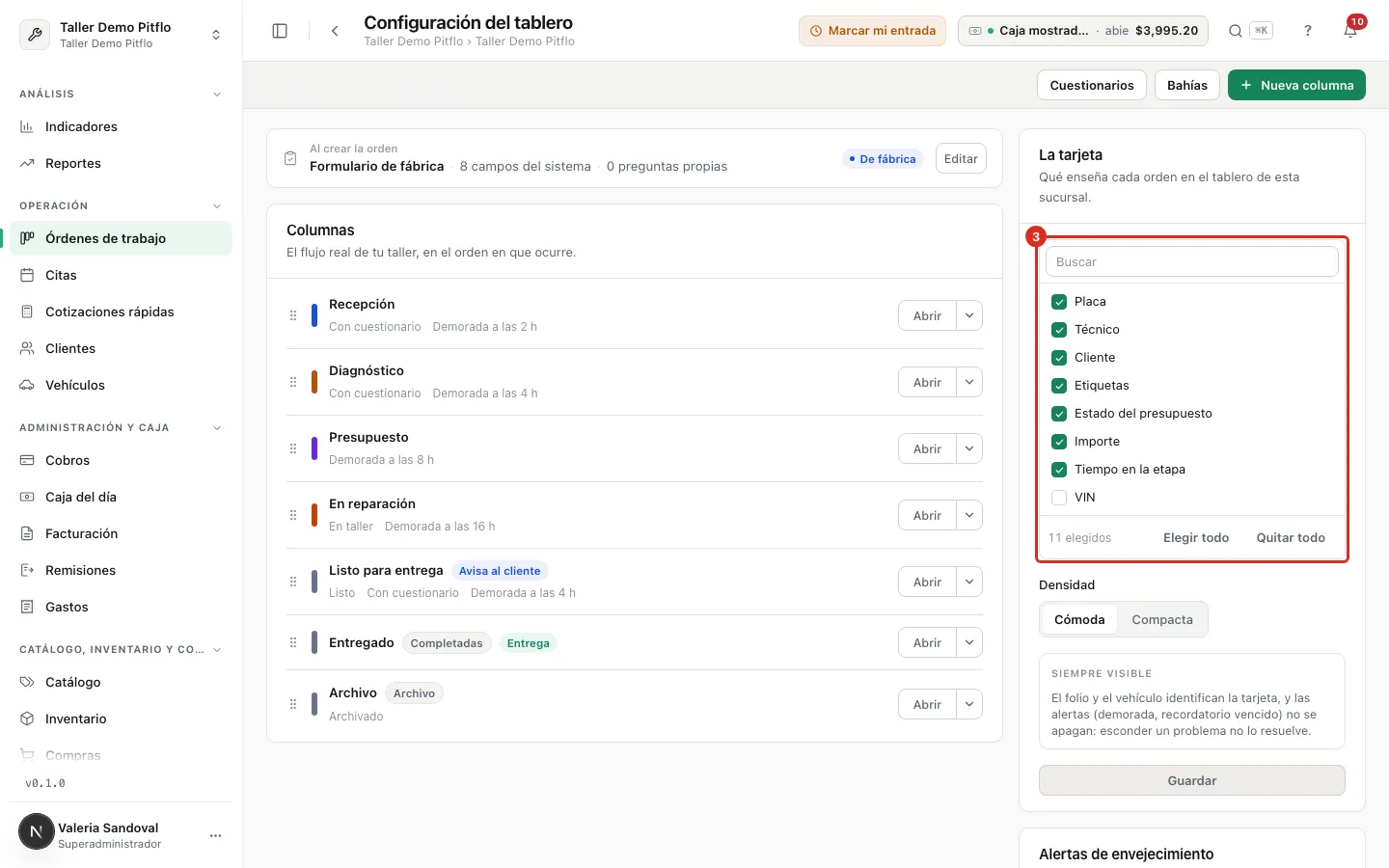Grab the drag handle of Presupuesto column

(293, 448)
